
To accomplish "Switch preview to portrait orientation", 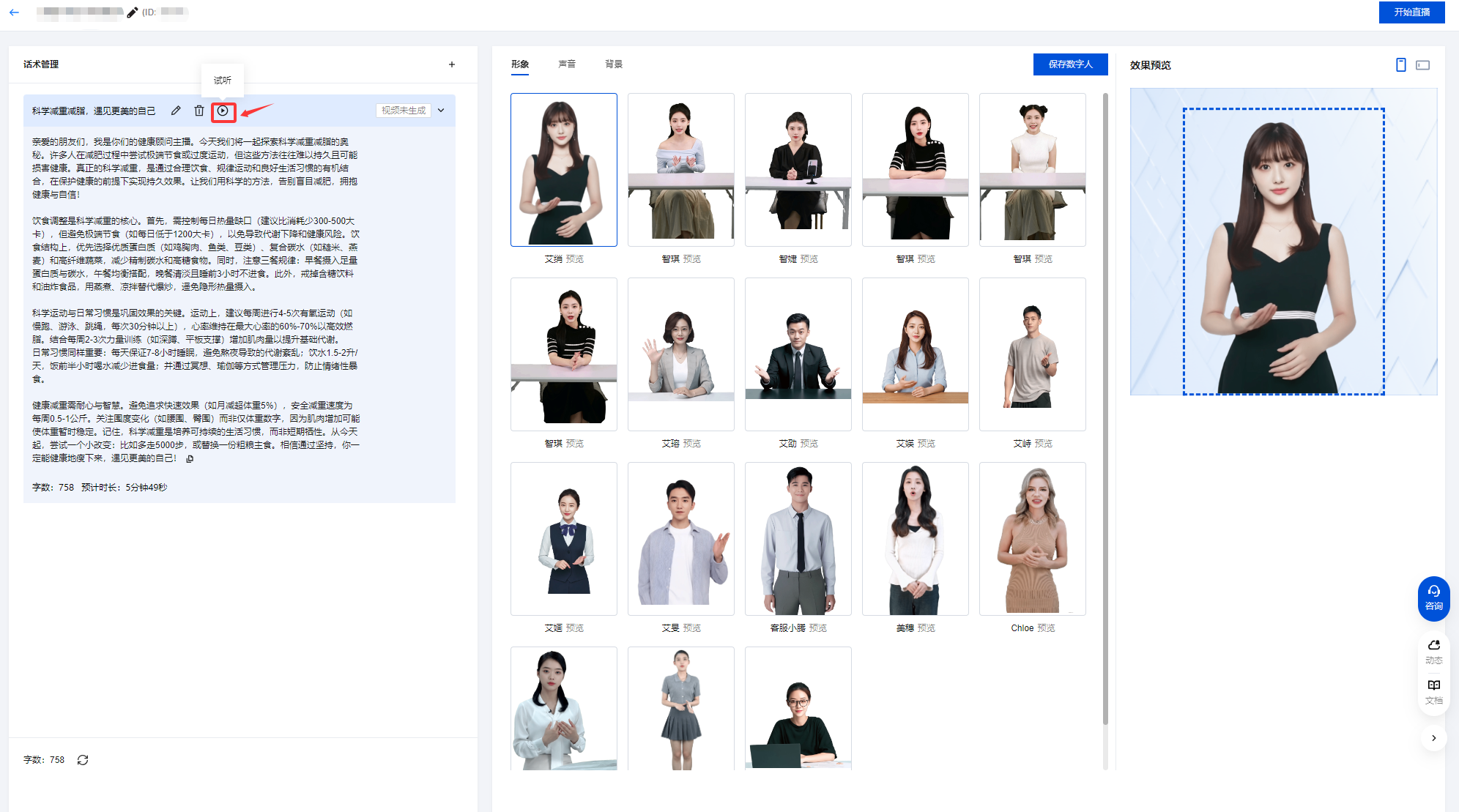I will [1400, 65].
